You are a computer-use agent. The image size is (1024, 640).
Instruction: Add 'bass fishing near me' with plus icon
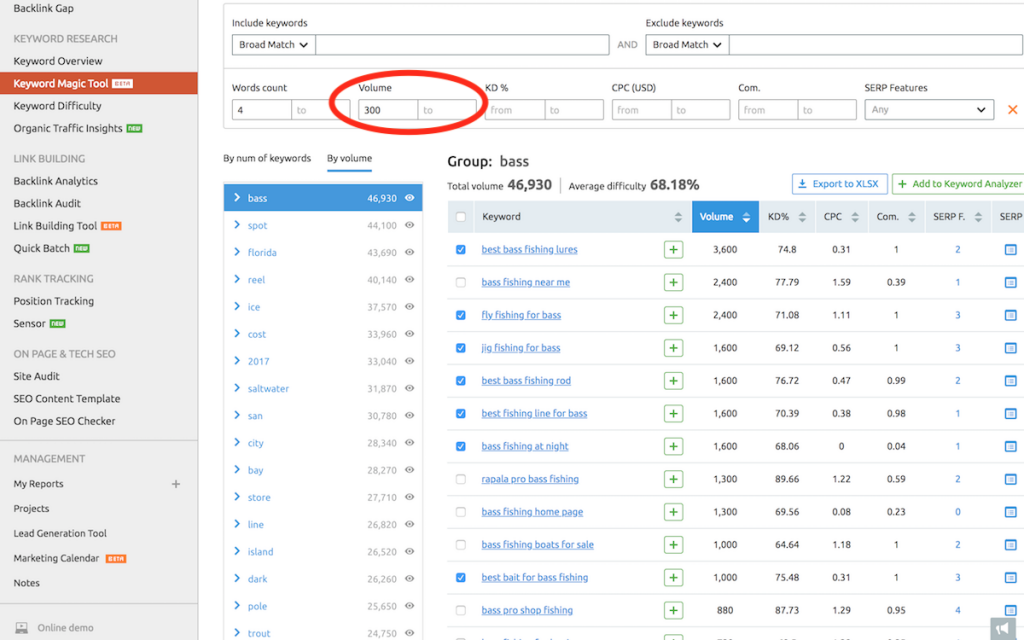(673, 282)
